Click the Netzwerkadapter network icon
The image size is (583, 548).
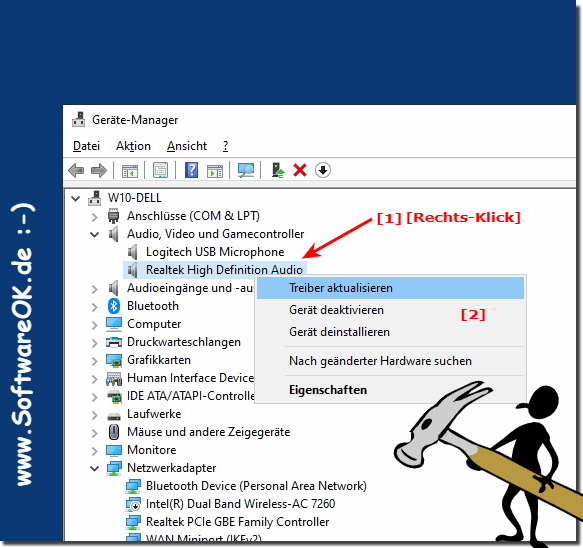[x=114, y=468]
